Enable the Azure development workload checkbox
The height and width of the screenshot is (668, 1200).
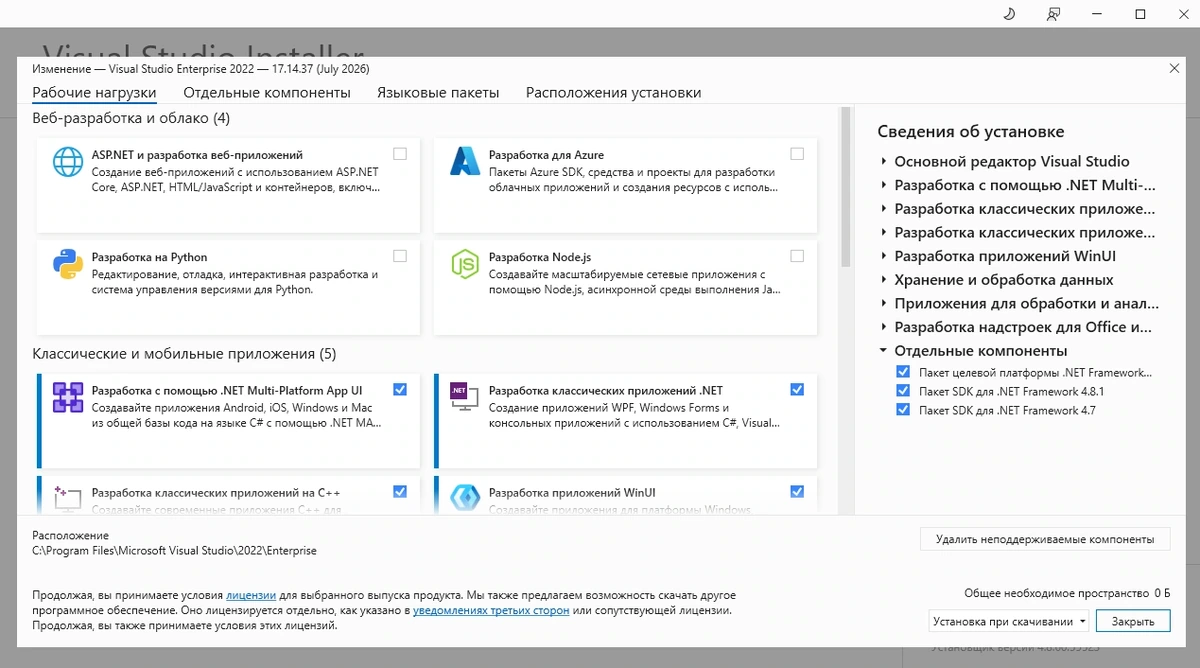pos(797,154)
